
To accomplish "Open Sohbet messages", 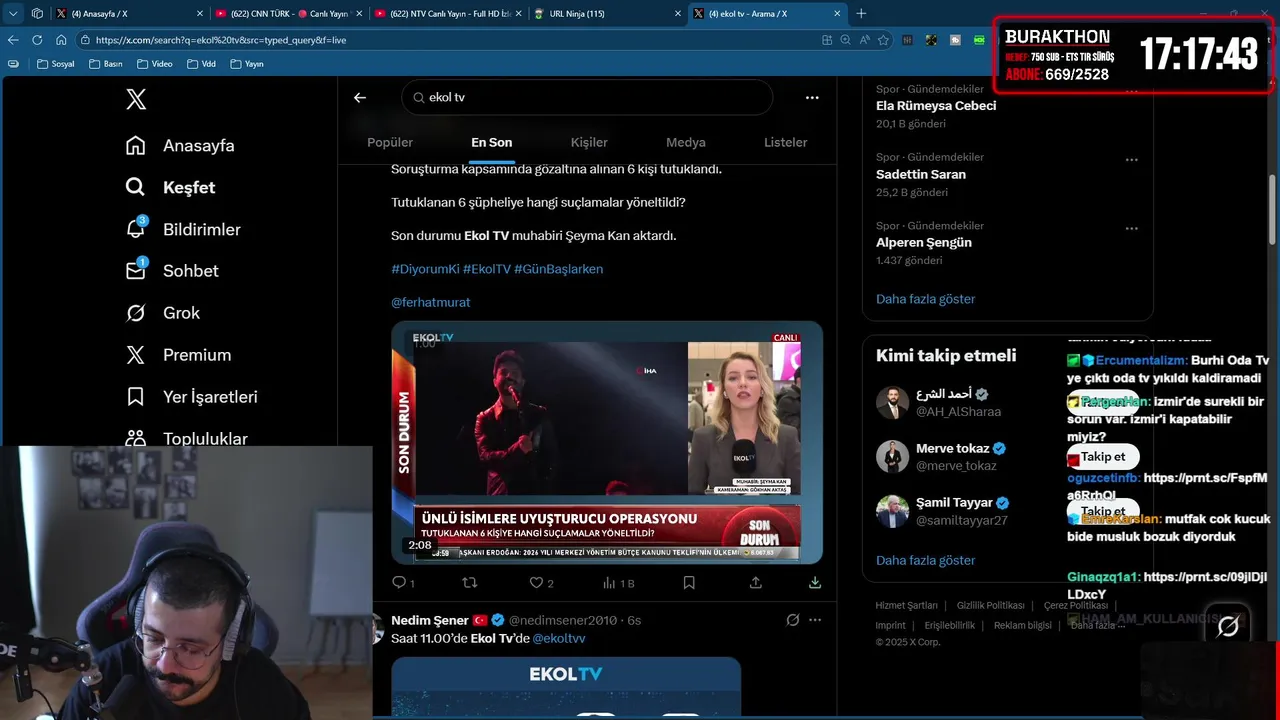I will tap(172, 271).
